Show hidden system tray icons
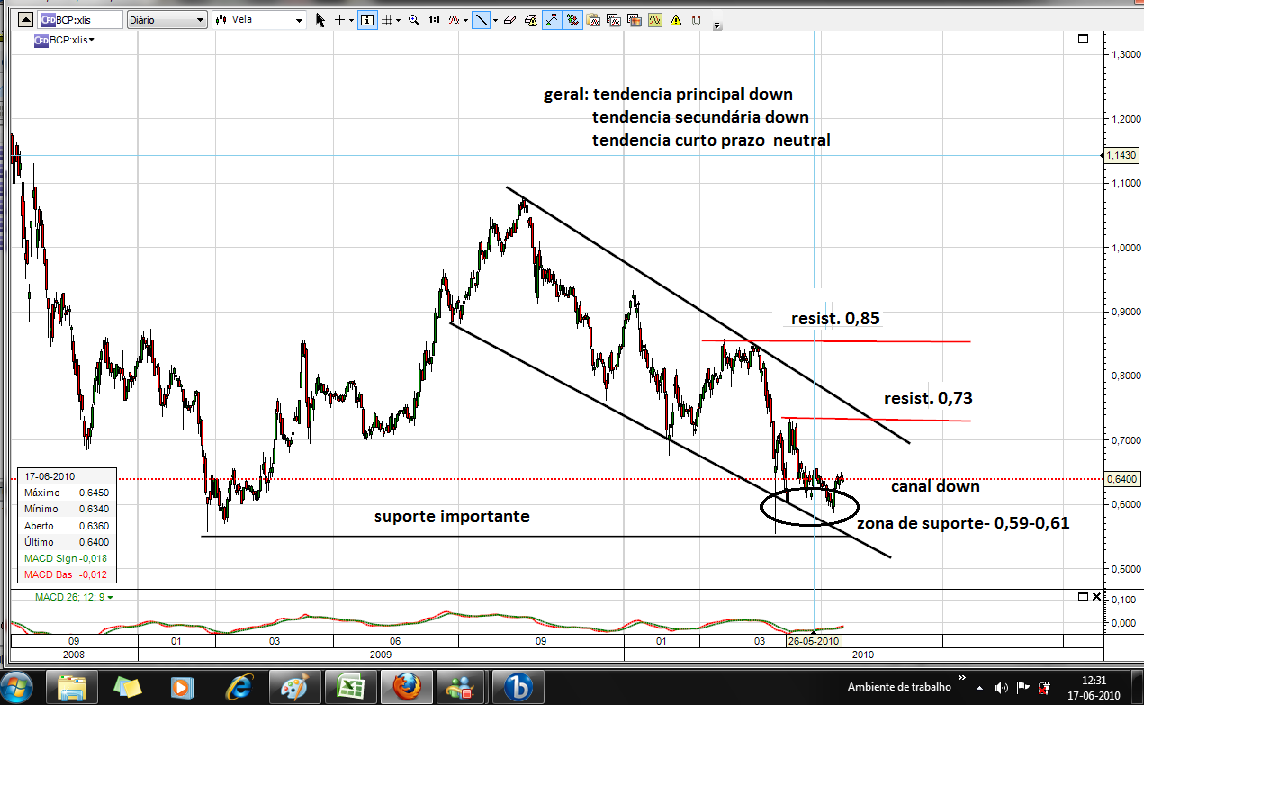Screen dimensions: 1280x800 pyautogui.click(x=980, y=688)
